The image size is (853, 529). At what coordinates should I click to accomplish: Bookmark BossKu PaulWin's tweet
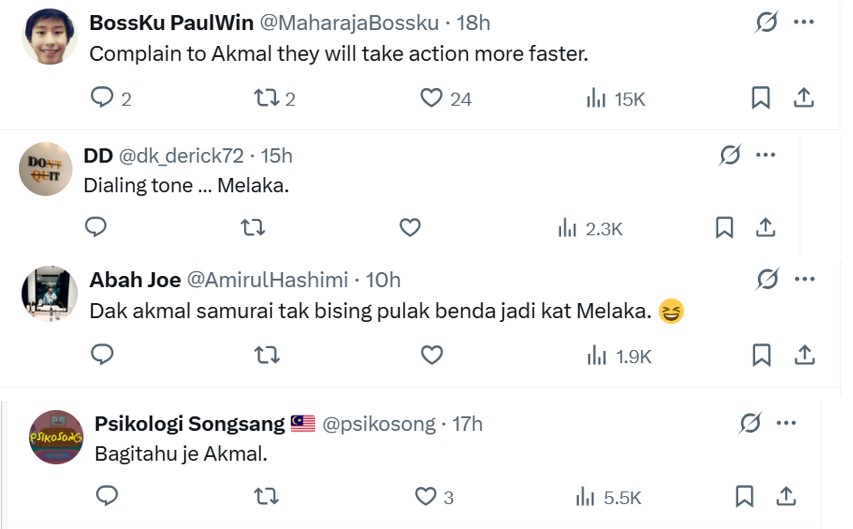(760, 98)
